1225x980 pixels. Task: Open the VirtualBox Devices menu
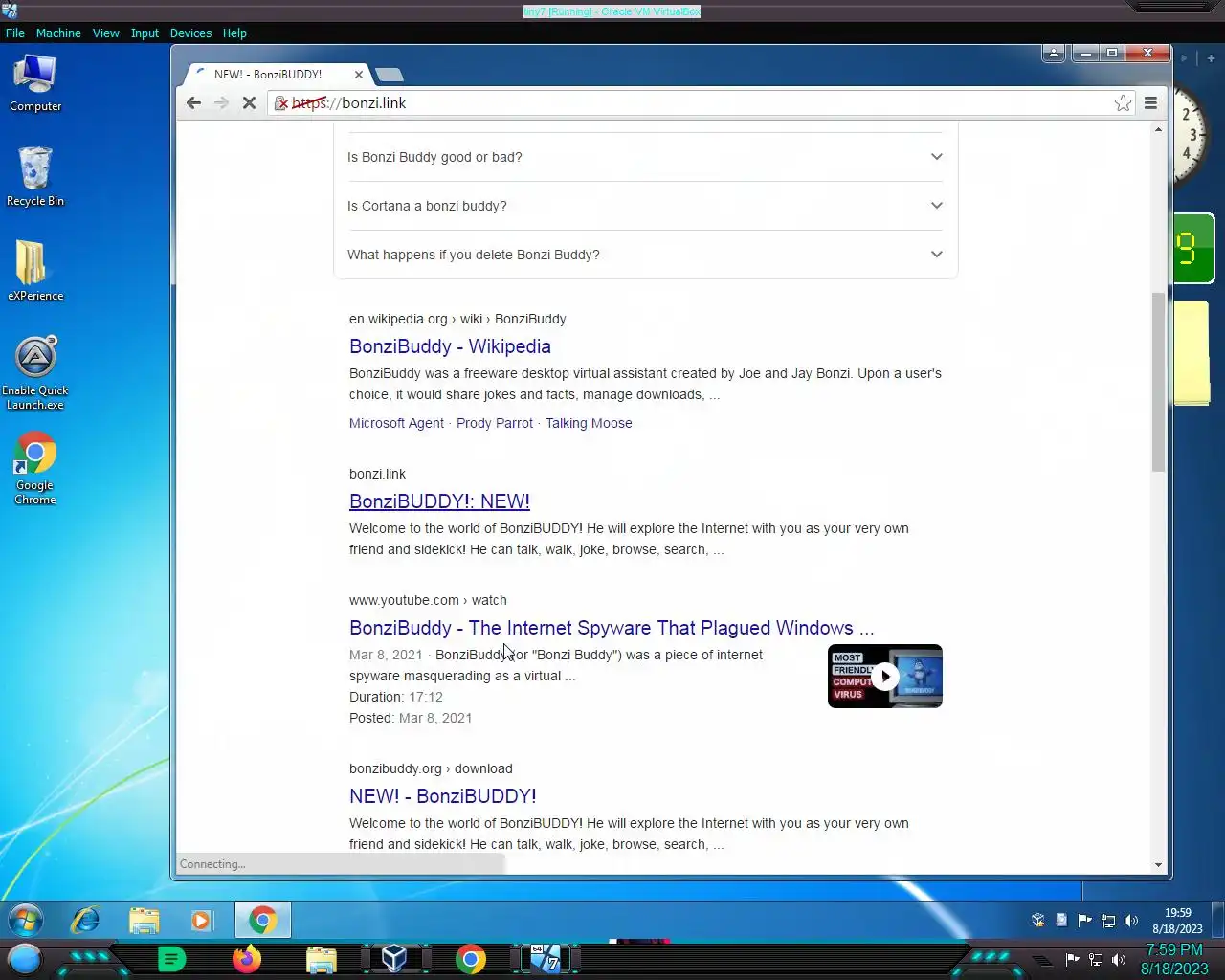click(190, 33)
